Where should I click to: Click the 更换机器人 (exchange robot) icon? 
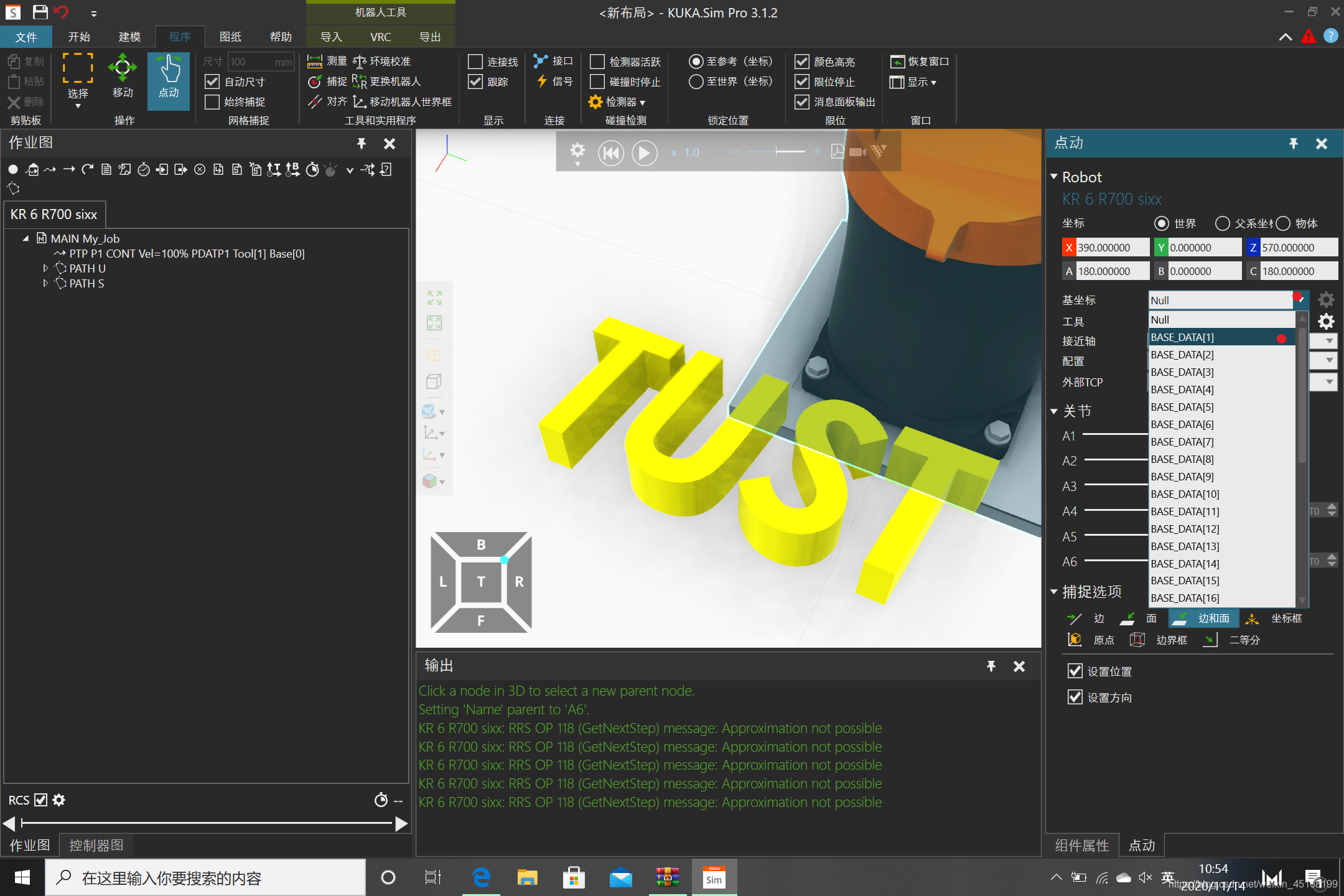pyautogui.click(x=359, y=82)
